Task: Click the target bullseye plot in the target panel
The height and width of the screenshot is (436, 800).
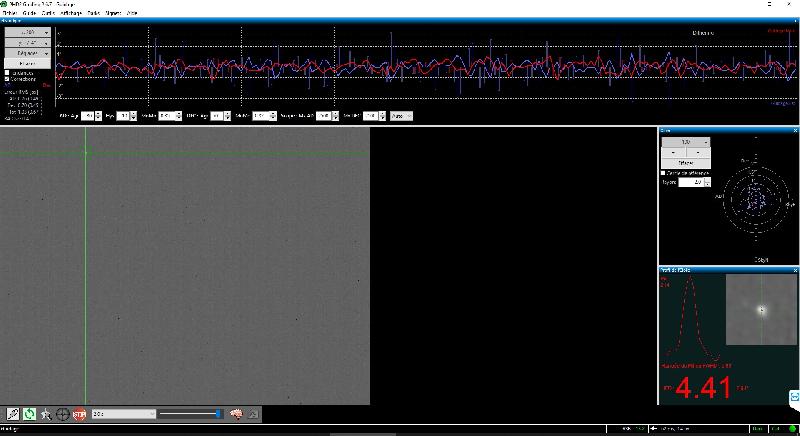Action: [756, 198]
